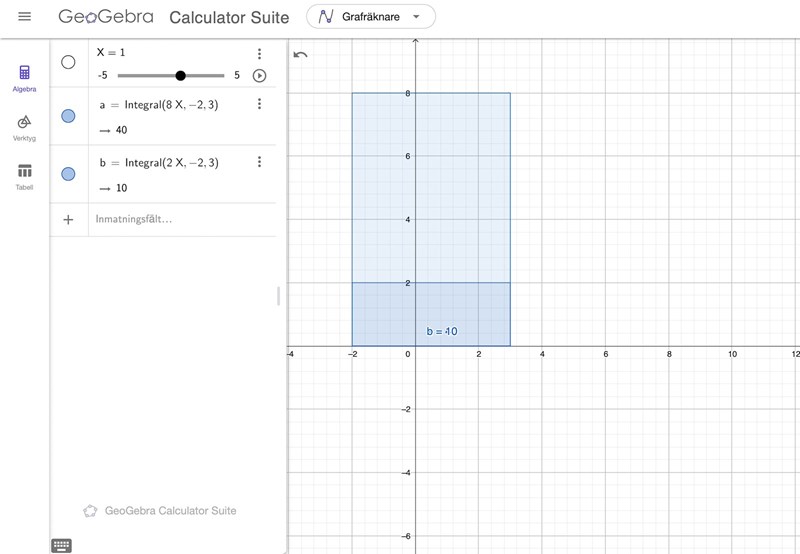Click the GeoGebra logo
800x554 pixels.
(x=106, y=17)
